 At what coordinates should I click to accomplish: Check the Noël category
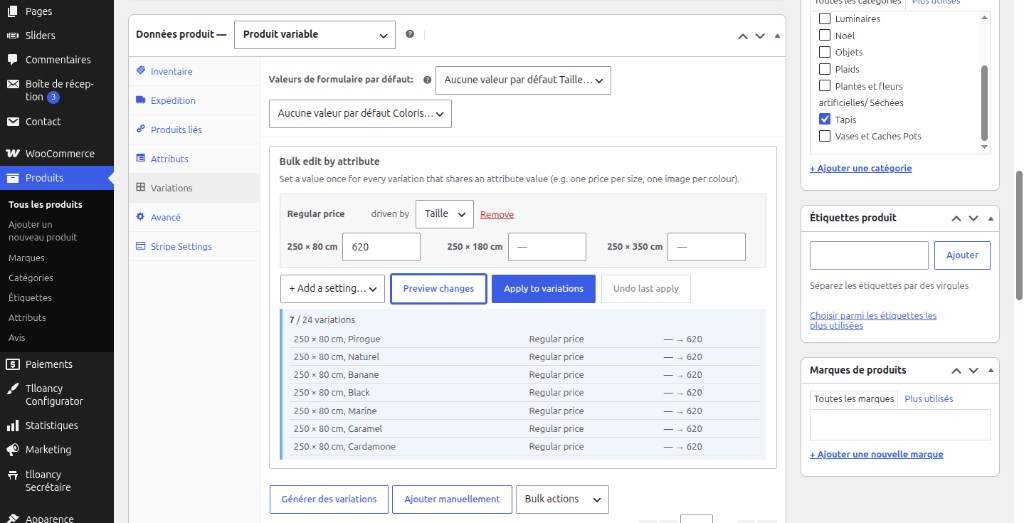825,35
